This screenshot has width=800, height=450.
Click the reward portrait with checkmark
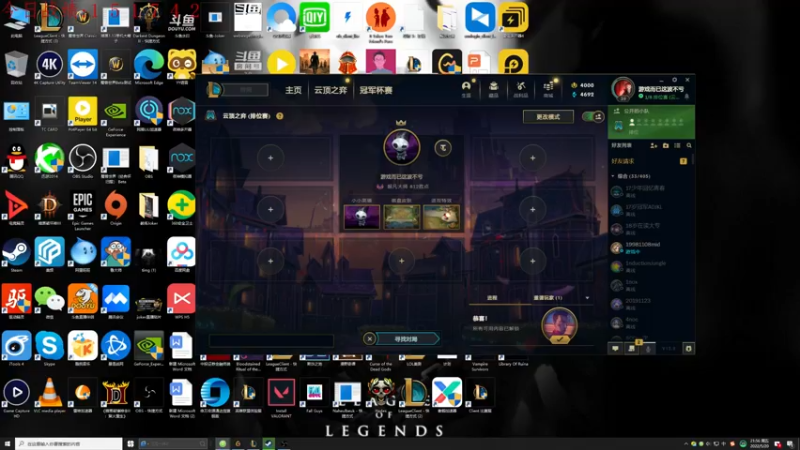559,326
